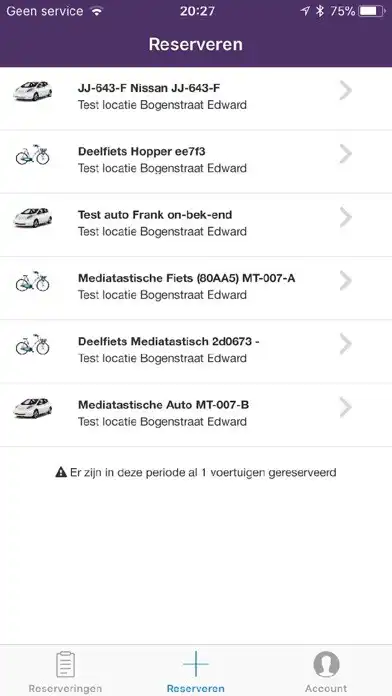
Task: Tap the Deelfiets Hopper ee7f3 bicycle icon
Action: (32, 154)
